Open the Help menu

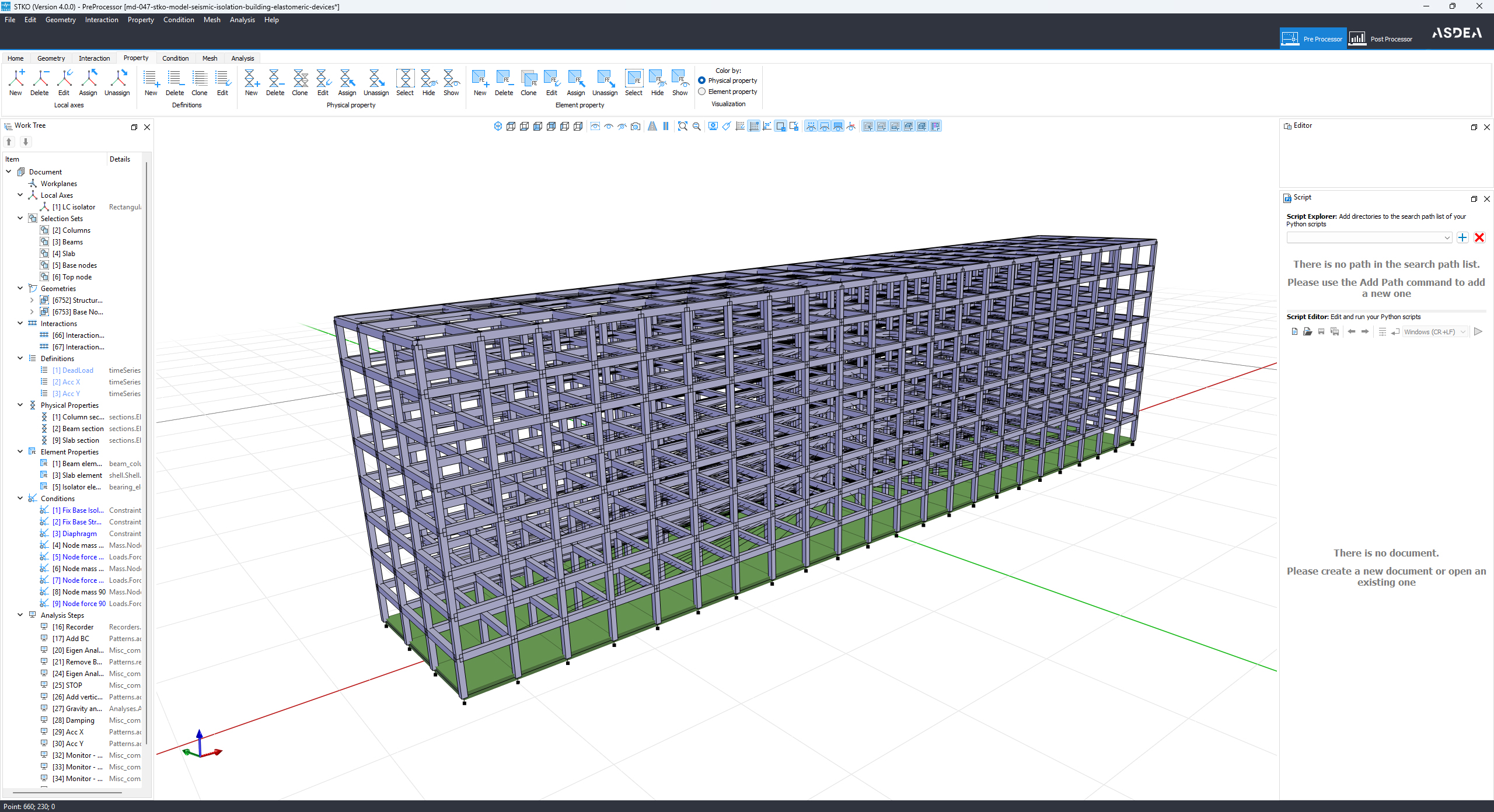coord(271,20)
